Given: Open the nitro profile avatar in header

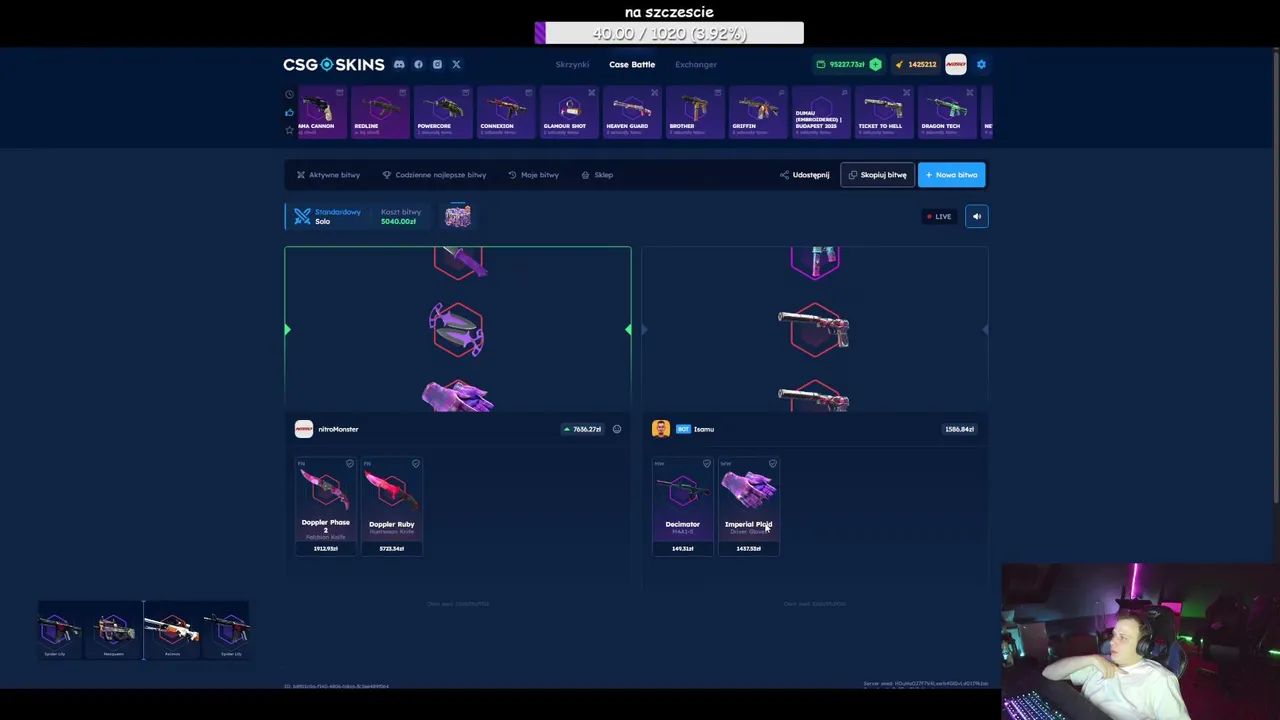Looking at the screenshot, I should [x=956, y=64].
